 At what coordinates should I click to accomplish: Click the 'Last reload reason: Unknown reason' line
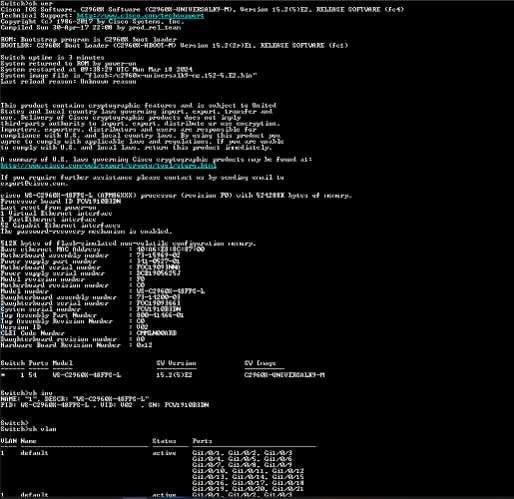coord(68,81)
